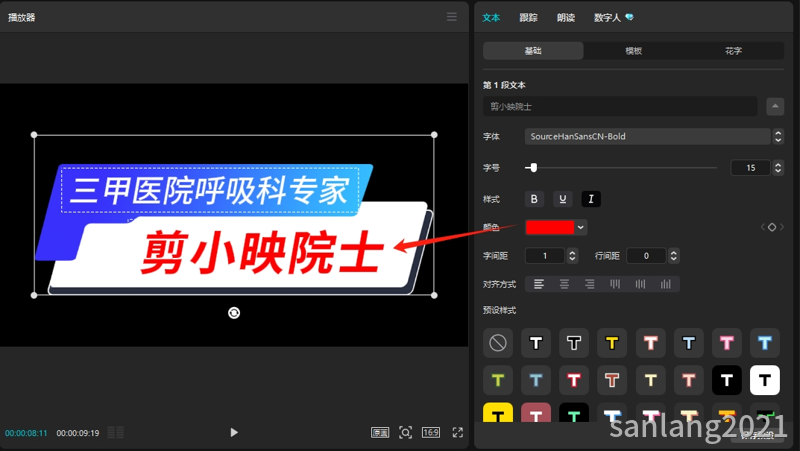Click the top-left corner handle of the text box
800x451 pixels.
[34, 135]
